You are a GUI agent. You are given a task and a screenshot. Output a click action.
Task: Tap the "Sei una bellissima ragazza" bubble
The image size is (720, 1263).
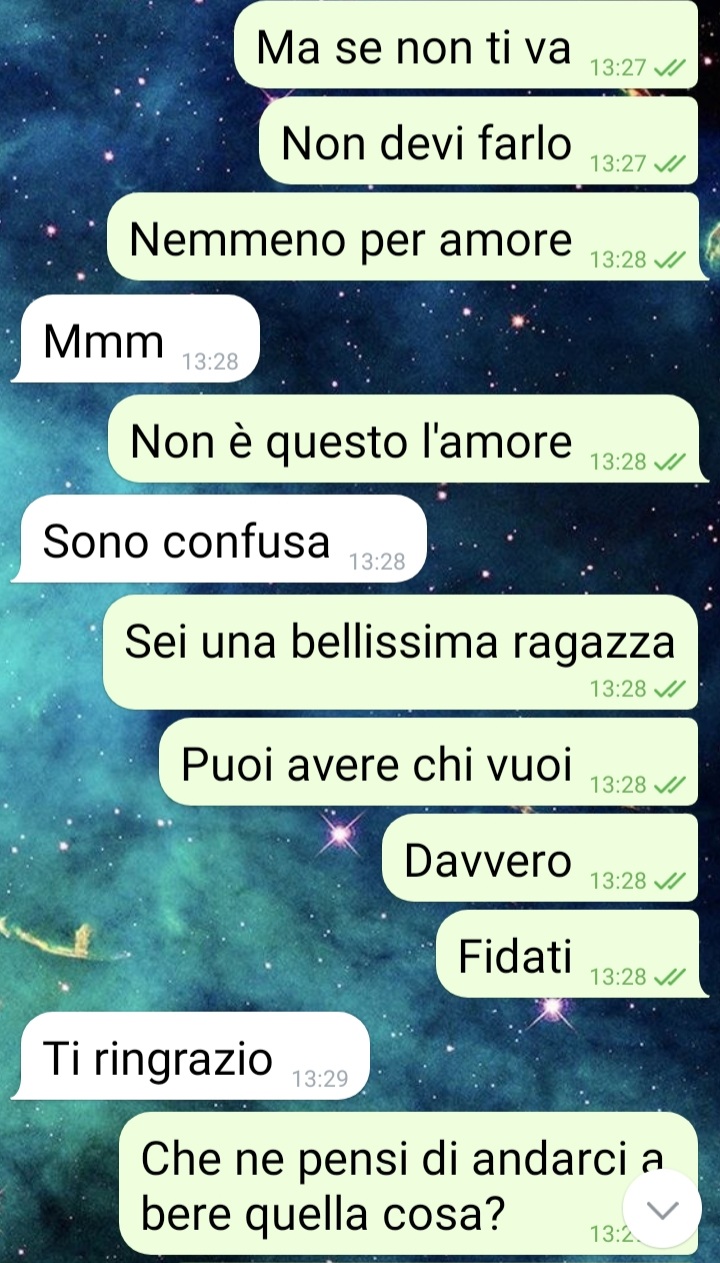point(400,653)
